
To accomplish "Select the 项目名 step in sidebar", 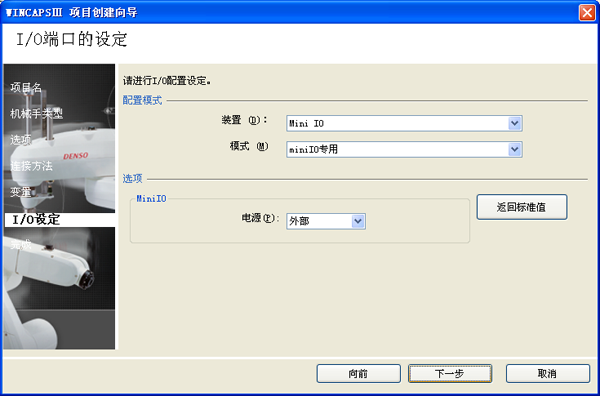I will click(x=26, y=88).
